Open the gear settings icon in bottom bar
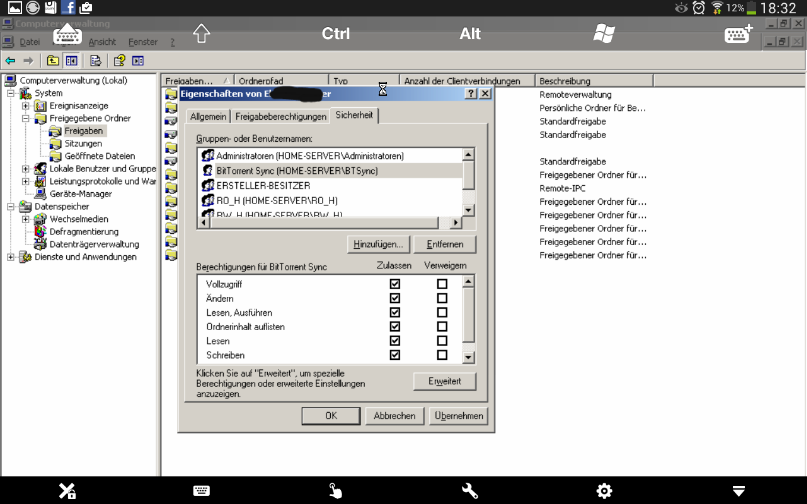The height and width of the screenshot is (504, 807). pos(604,491)
